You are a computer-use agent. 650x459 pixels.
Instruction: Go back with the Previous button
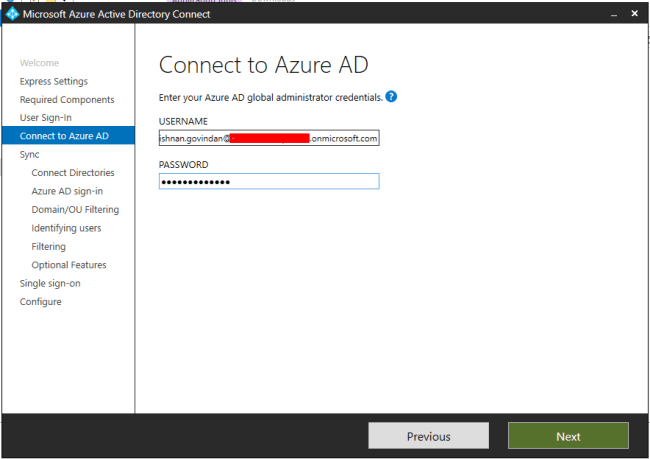click(428, 436)
